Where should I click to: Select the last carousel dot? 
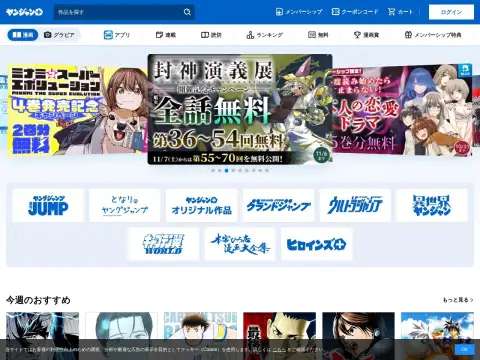tap(267, 170)
